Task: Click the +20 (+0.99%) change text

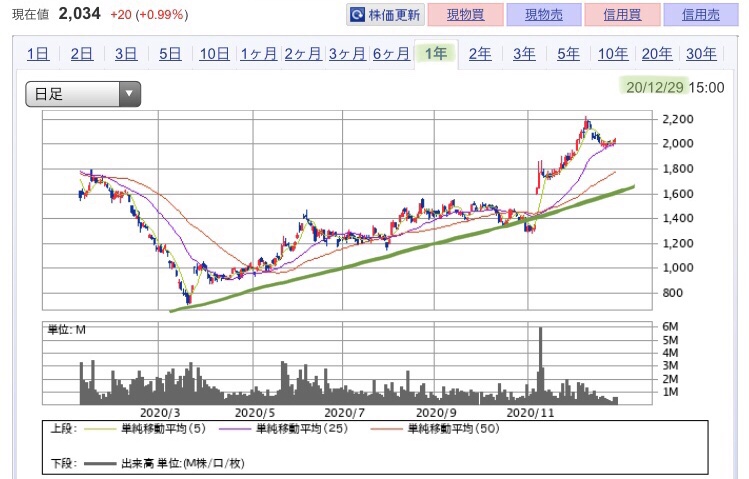Action: [149, 15]
